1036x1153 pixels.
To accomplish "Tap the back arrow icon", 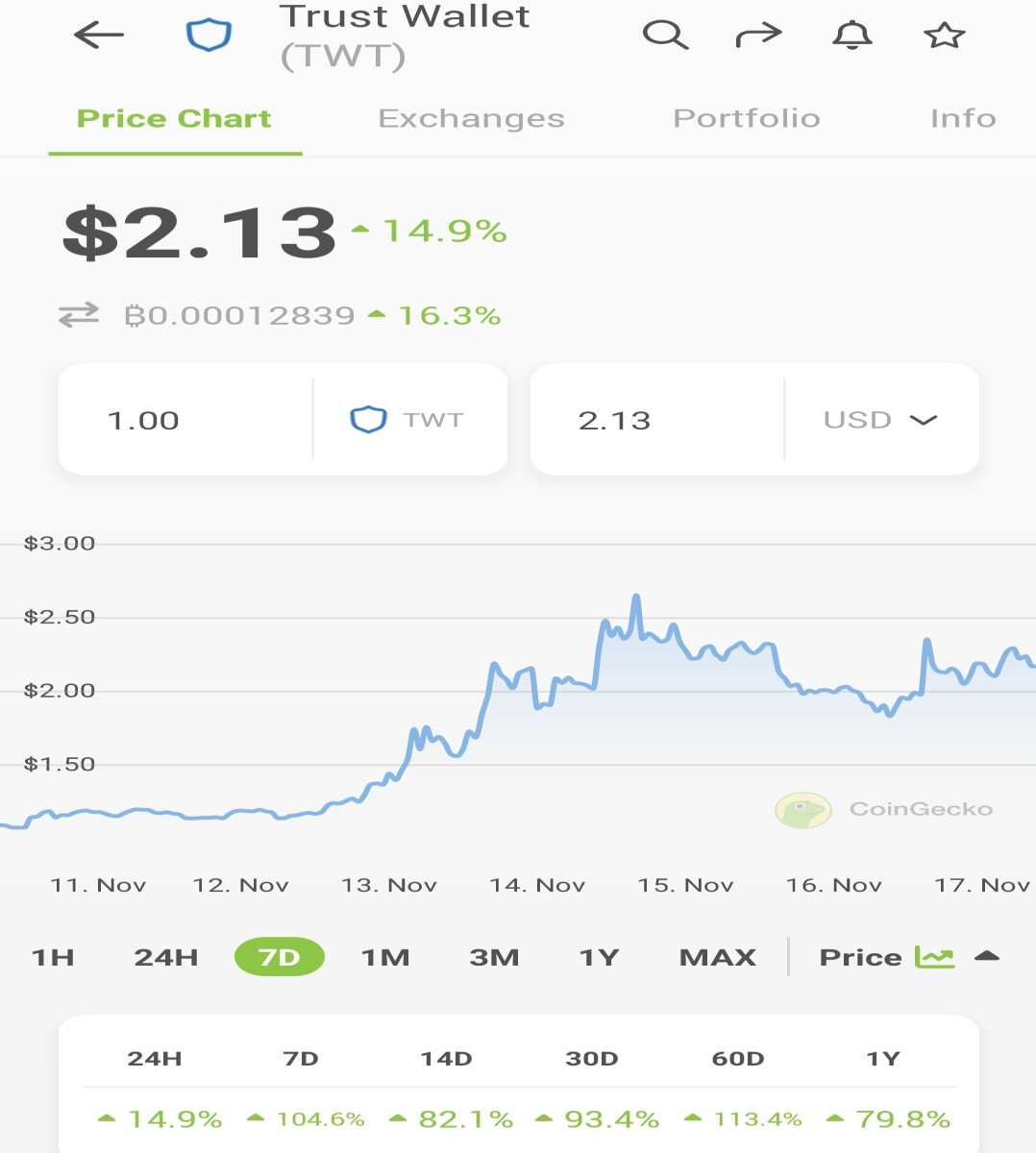I will [99, 36].
